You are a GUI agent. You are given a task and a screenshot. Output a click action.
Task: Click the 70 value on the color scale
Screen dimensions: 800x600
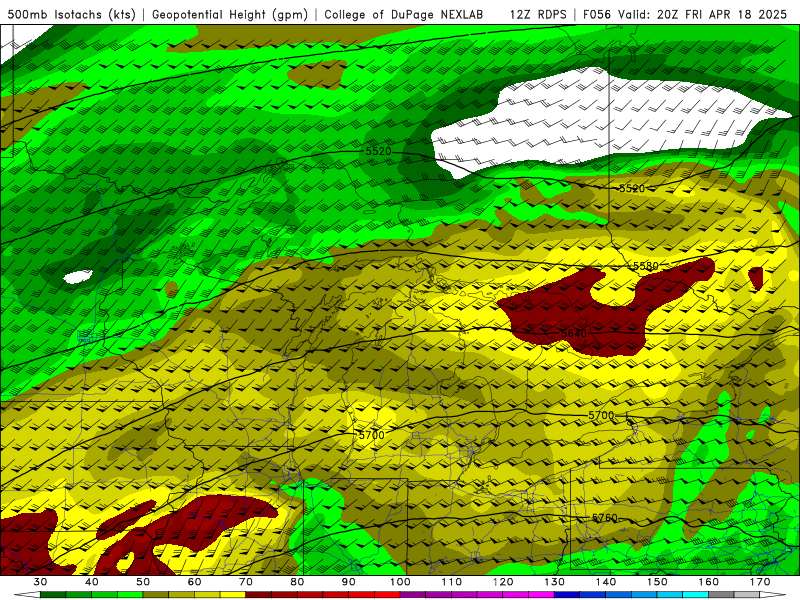[x=246, y=582]
